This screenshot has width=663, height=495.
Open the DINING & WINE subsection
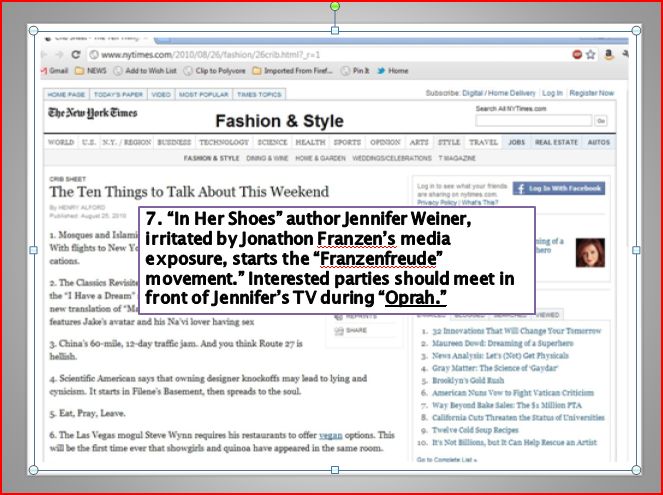pyautogui.click(x=267, y=158)
